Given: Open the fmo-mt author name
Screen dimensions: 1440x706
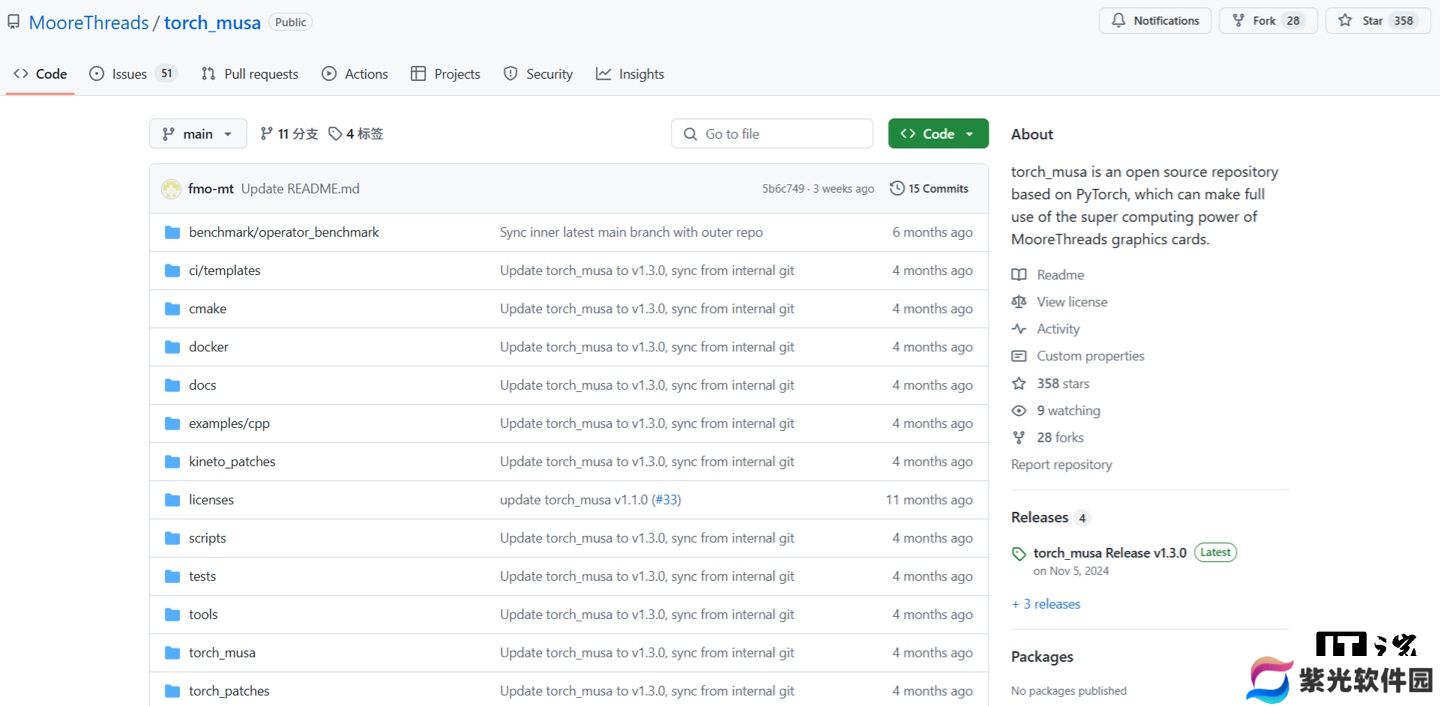Looking at the screenshot, I should [x=211, y=189].
